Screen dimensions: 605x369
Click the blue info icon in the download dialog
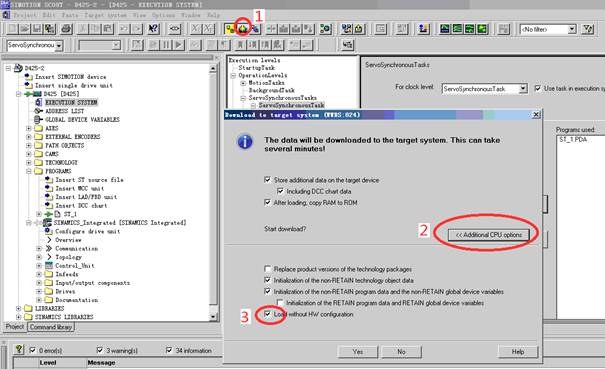[x=245, y=142]
